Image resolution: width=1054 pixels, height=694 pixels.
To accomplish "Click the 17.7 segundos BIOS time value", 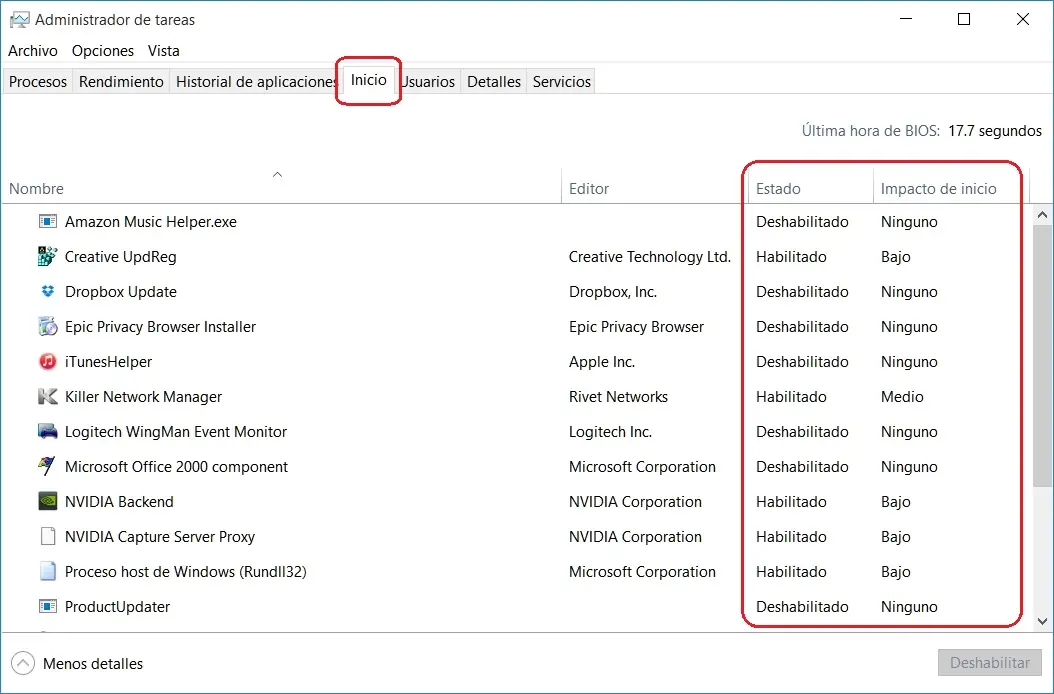I will click(x=995, y=130).
